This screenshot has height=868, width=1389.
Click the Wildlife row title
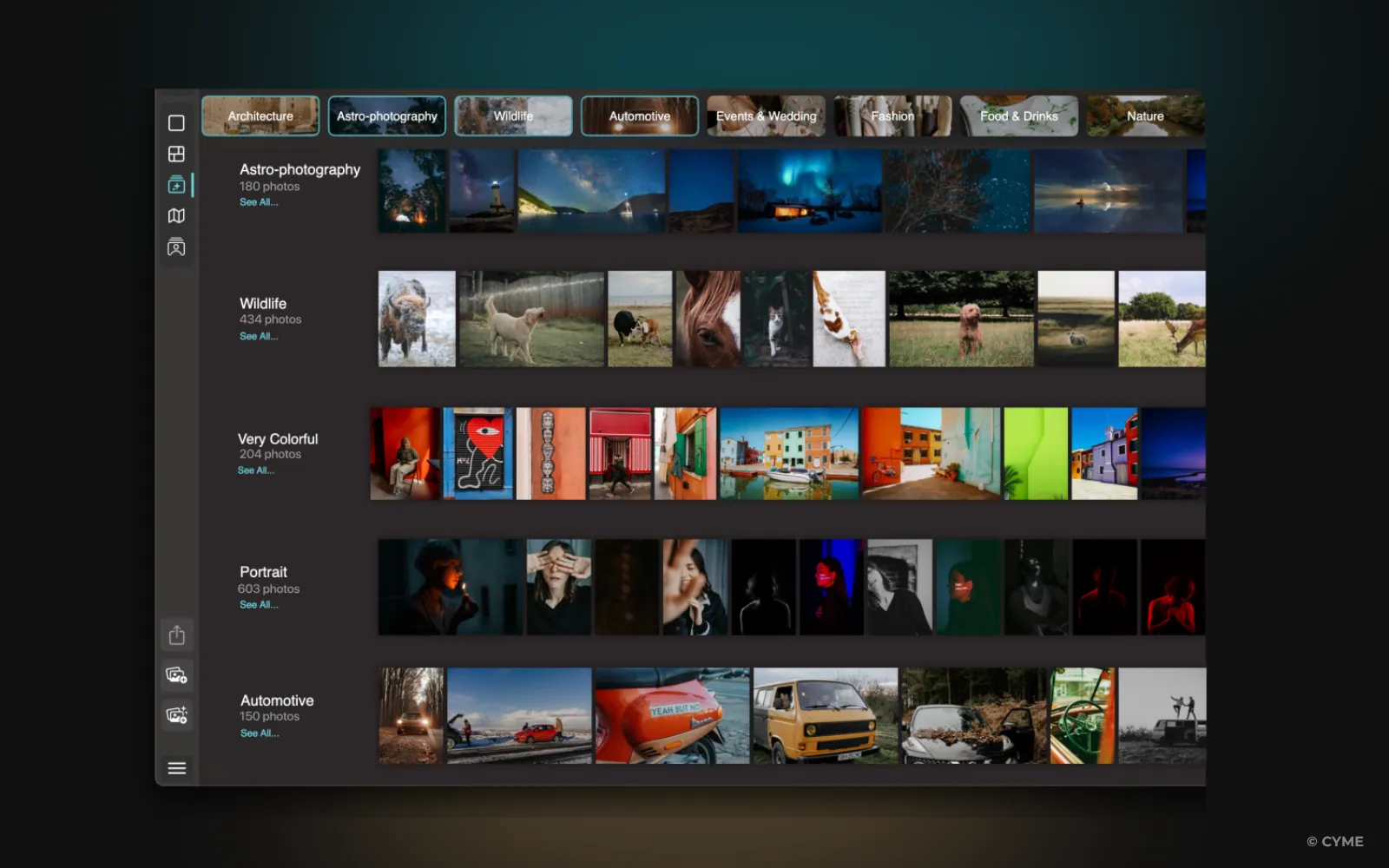tap(263, 304)
